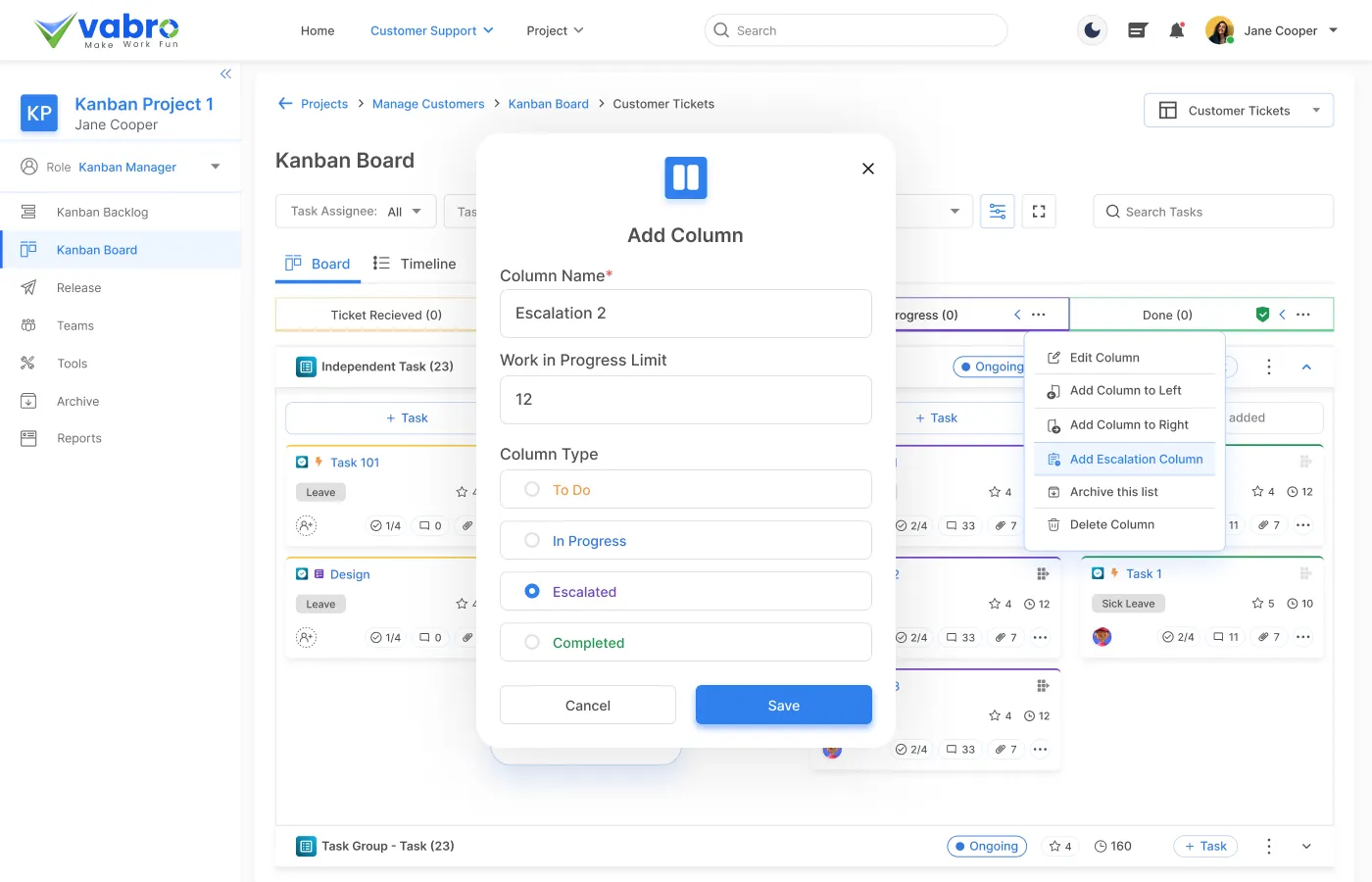Open the Customer Tickets dropdown
1372x882 pixels.
point(1239,111)
